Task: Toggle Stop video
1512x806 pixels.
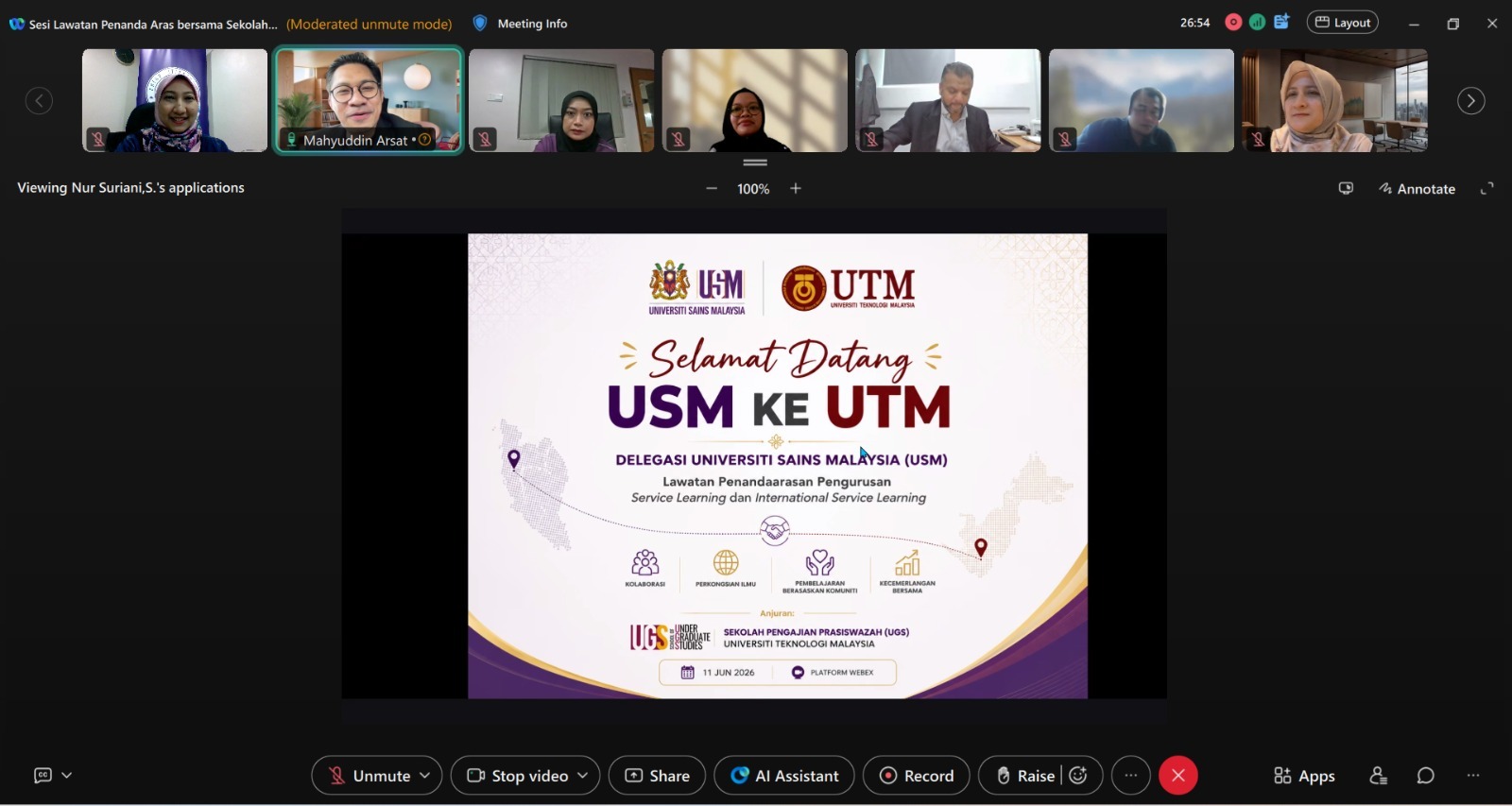Action: tap(518, 776)
